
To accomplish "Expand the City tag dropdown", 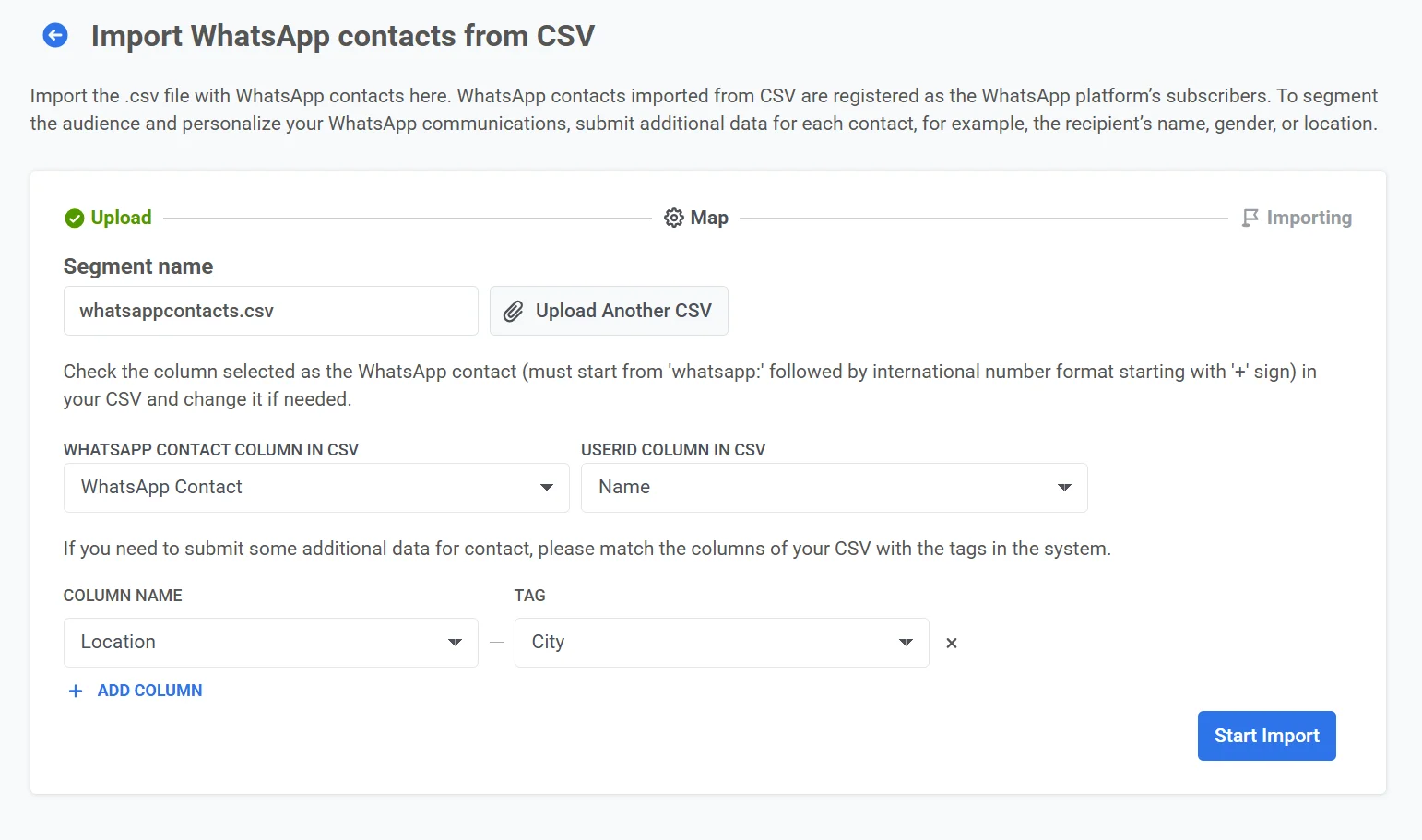I will [721, 643].
